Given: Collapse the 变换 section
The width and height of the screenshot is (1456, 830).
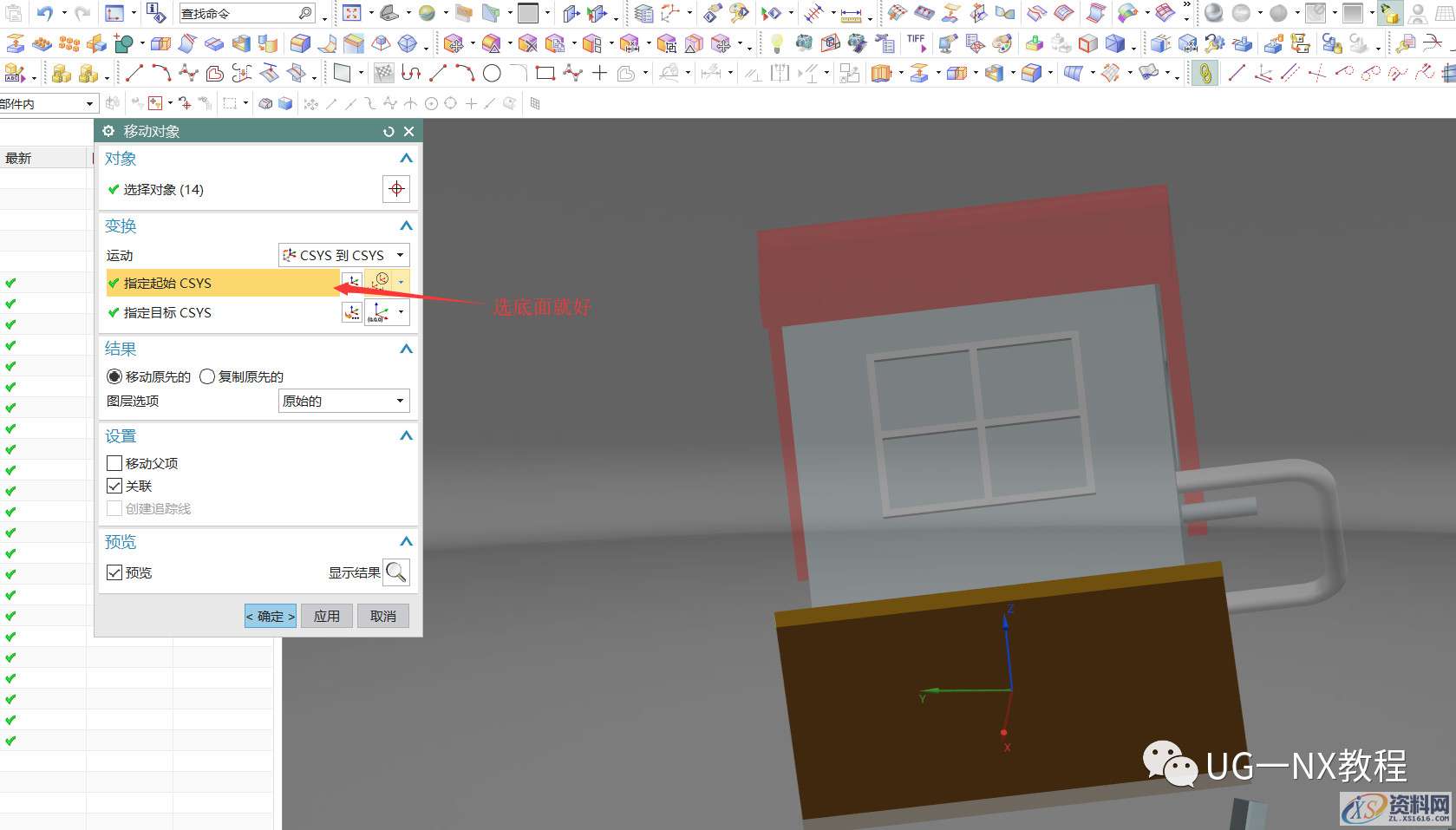Looking at the screenshot, I should [405, 226].
